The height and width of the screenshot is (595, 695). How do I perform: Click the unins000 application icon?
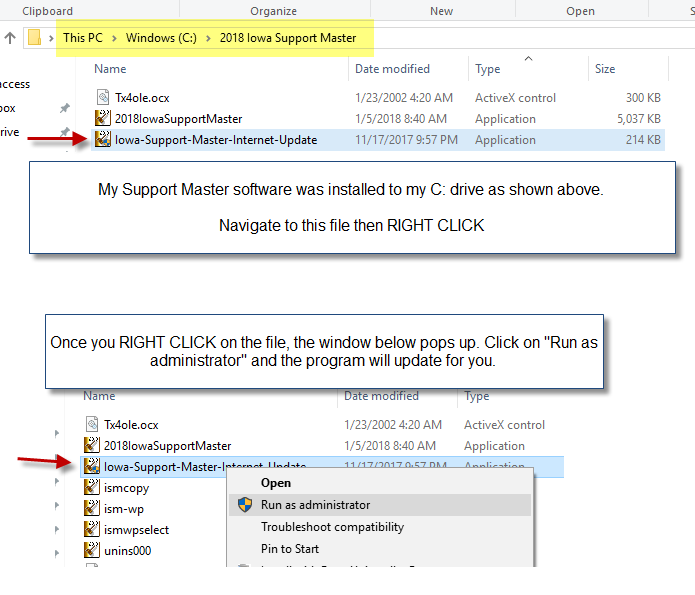92,550
